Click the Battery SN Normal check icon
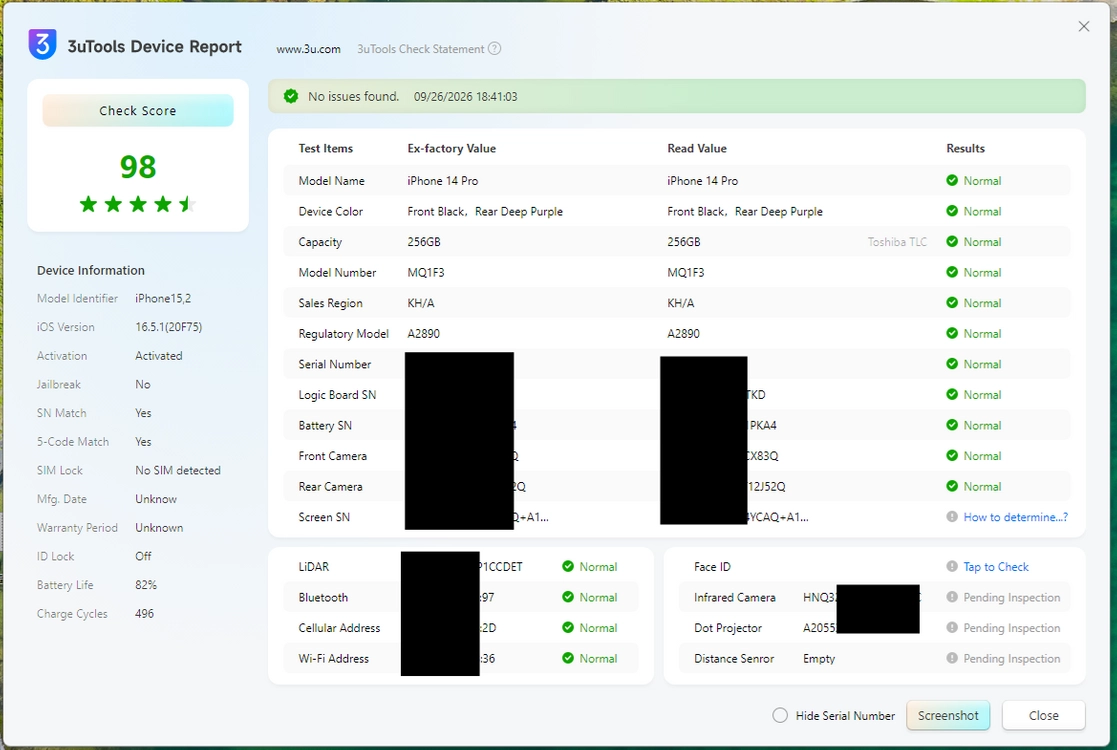This screenshot has height=750, width=1117. (952, 425)
